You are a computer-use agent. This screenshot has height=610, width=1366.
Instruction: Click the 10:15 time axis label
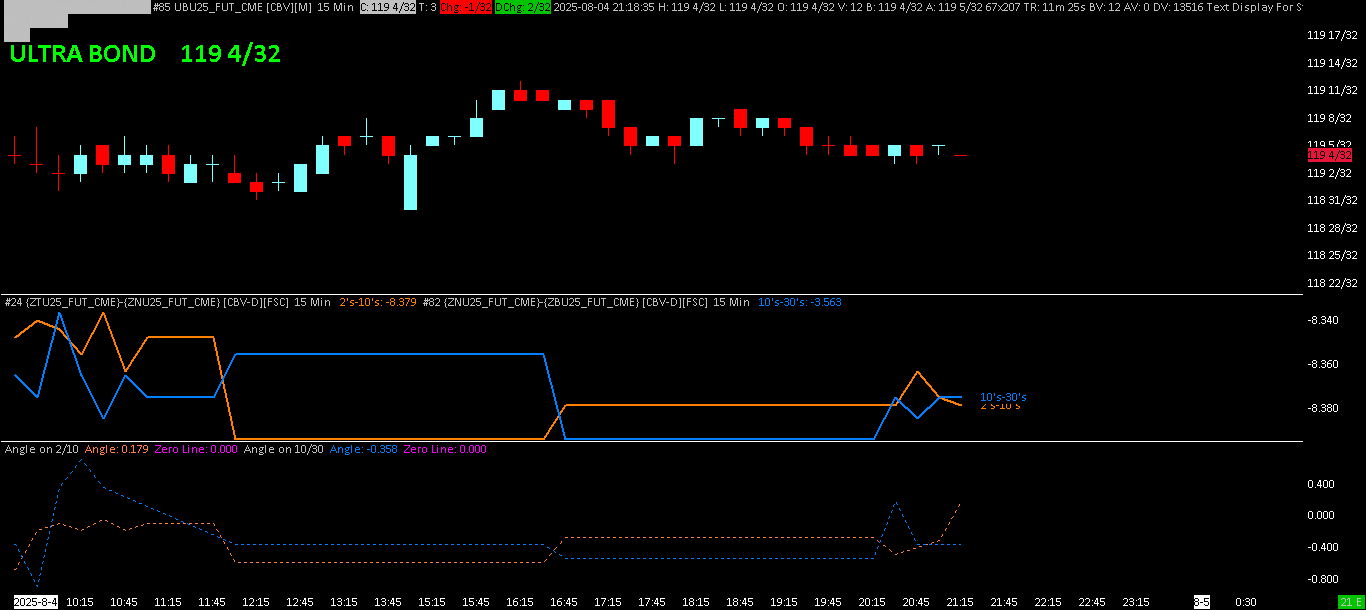click(x=80, y=602)
